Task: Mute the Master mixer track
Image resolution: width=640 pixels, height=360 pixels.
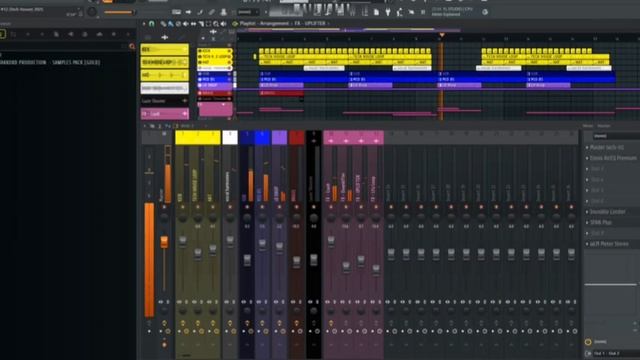Action: 164,207
